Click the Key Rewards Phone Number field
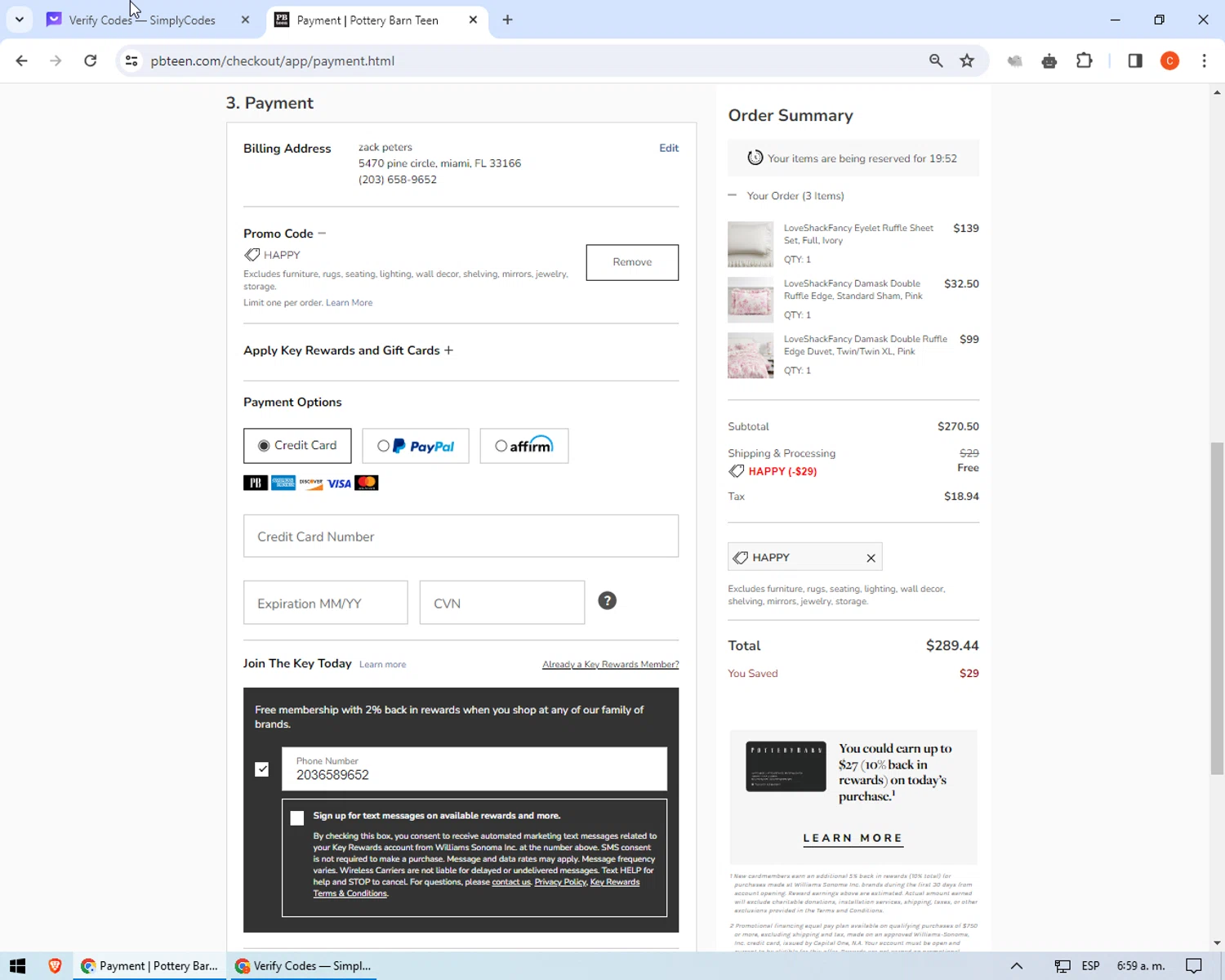The height and width of the screenshot is (980, 1225). (x=474, y=769)
